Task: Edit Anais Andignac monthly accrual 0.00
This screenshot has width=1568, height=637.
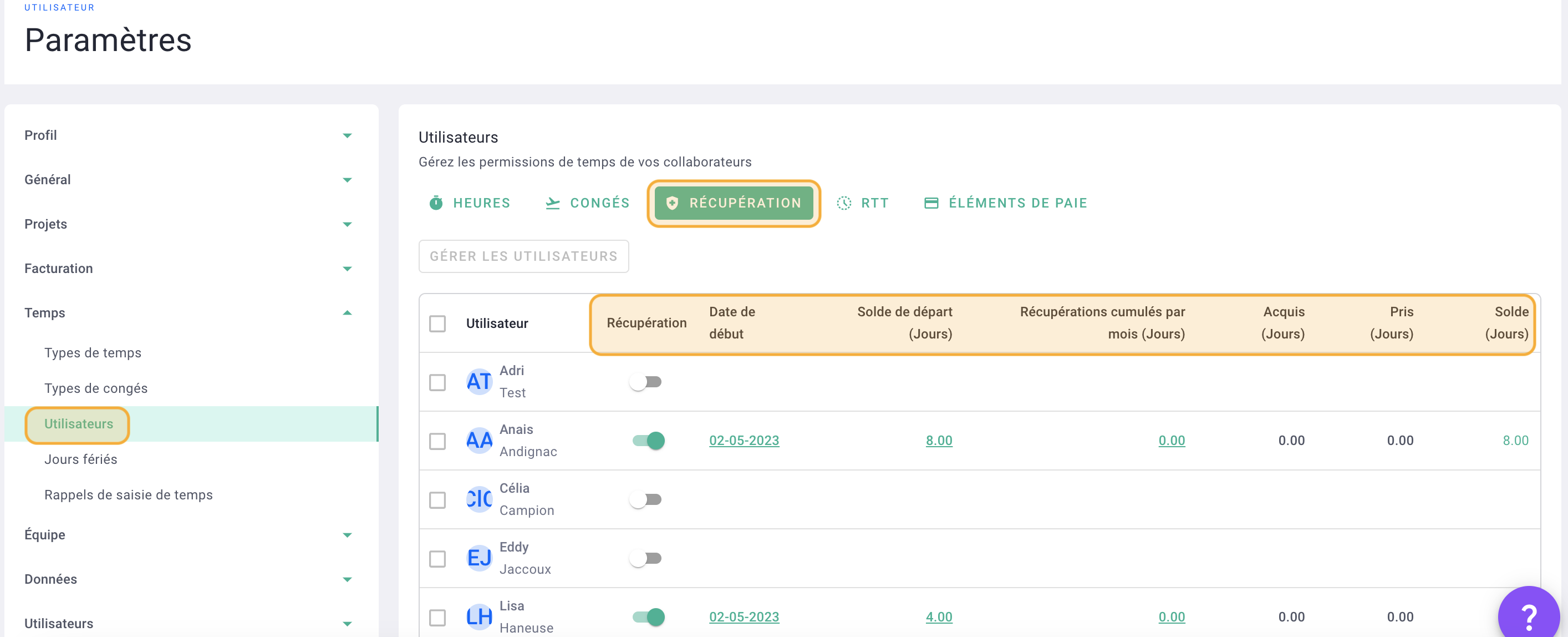Action: pos(1171,441)
